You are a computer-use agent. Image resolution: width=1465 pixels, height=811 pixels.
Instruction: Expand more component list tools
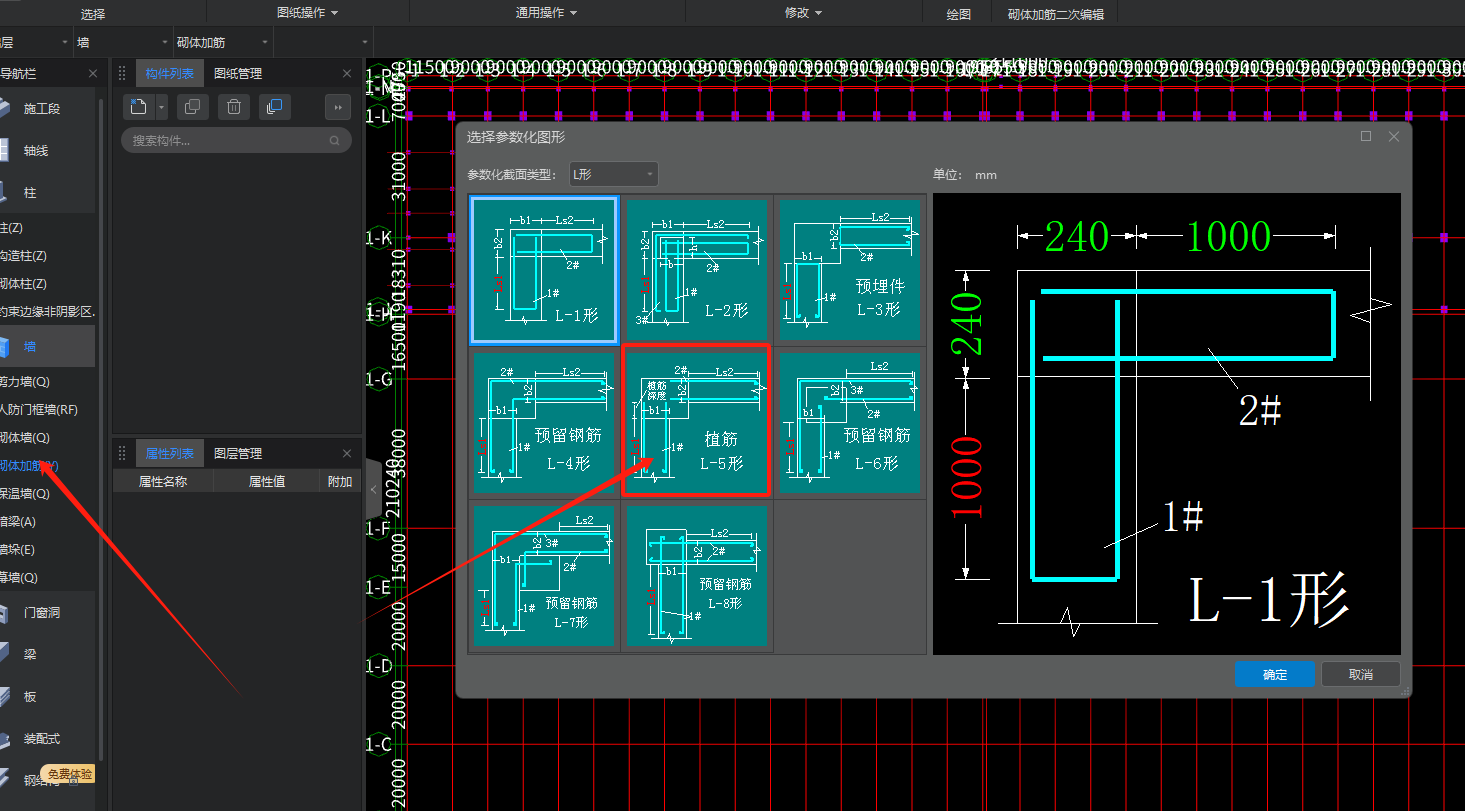(338, 107)
